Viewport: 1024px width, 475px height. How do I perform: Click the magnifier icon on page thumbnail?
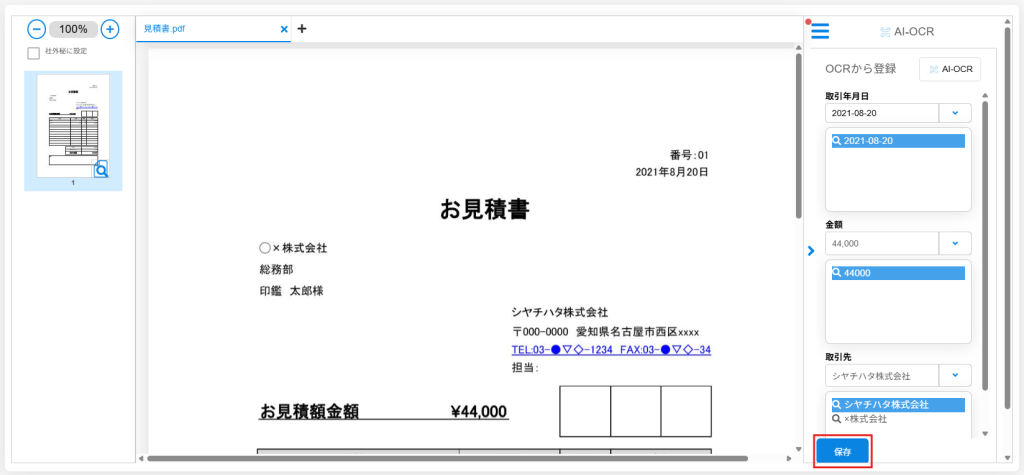pos(101,170)
